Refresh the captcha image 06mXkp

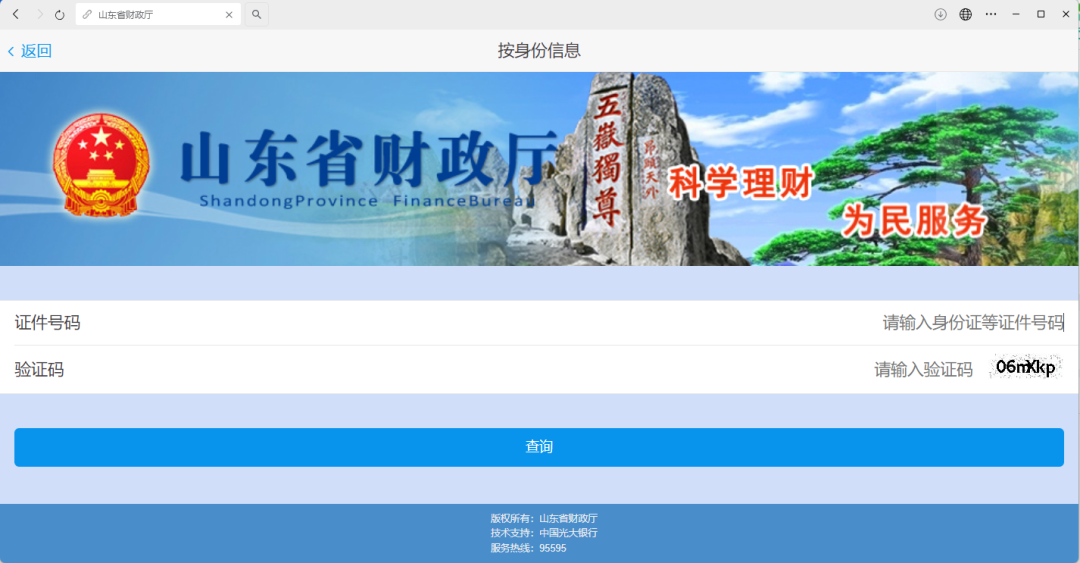[x=1025, y=368]
